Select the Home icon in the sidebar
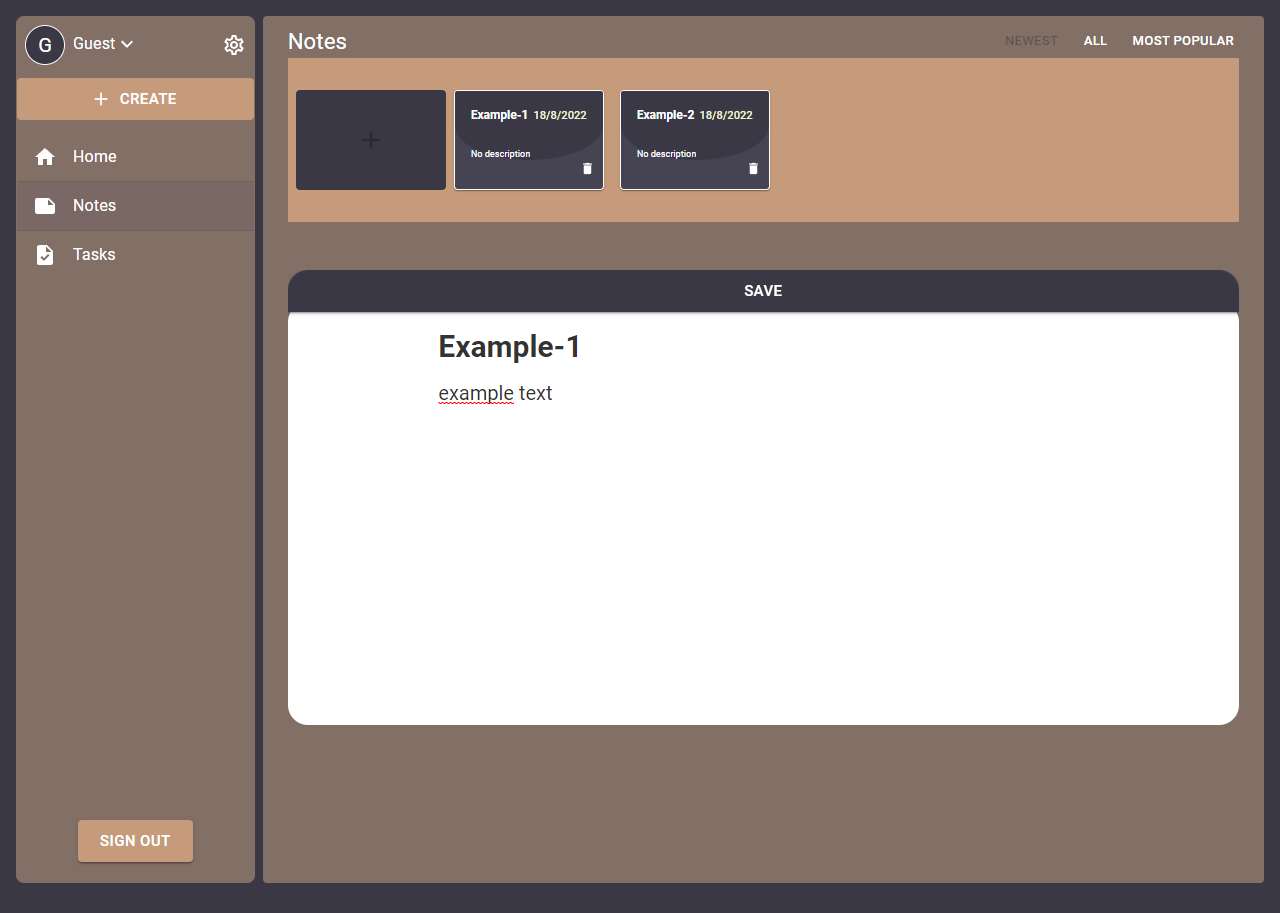Image resolution: width=1280 pixels, height=913 pixels. tap(45, 156)
